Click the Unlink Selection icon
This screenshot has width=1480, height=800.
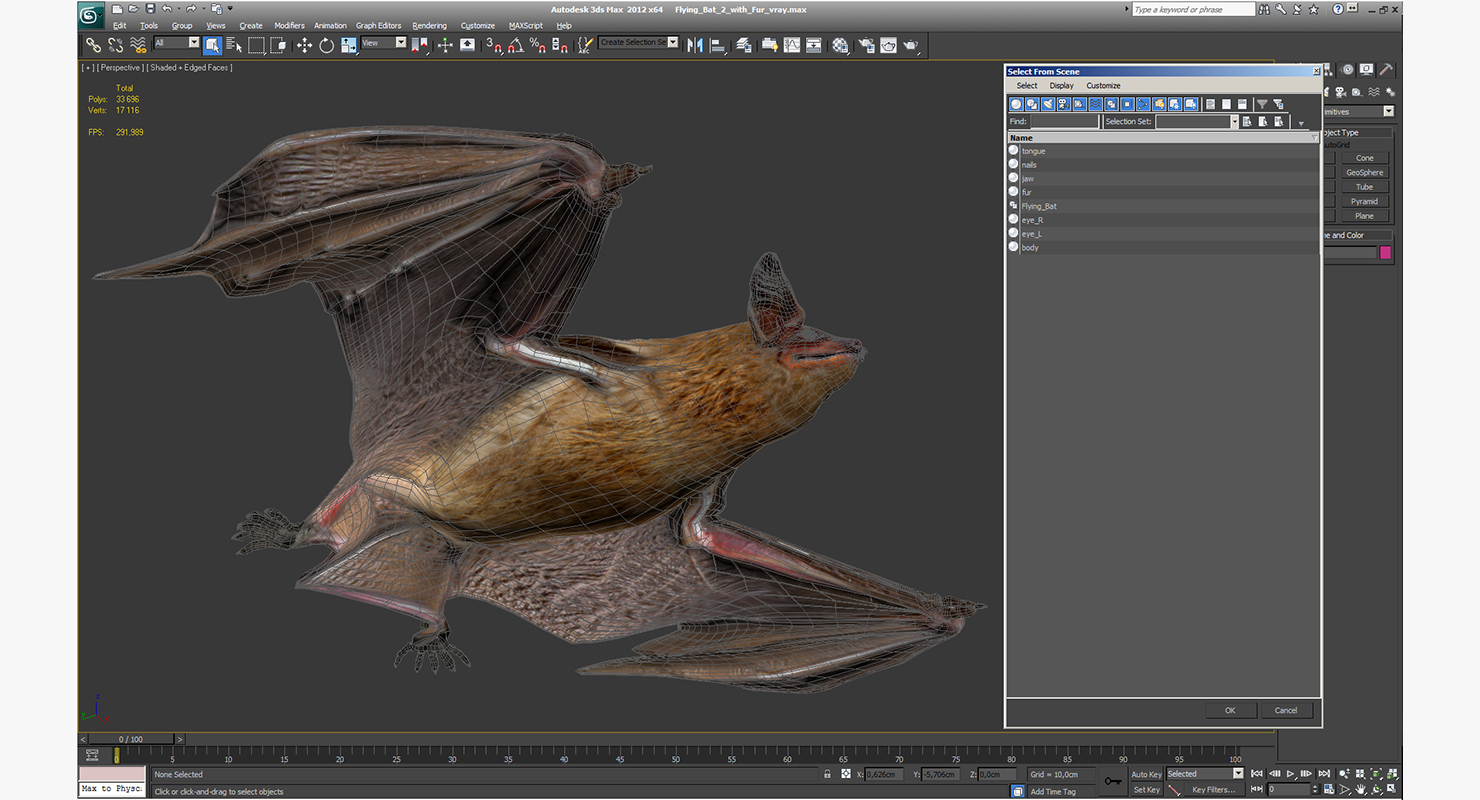(115, 45)
